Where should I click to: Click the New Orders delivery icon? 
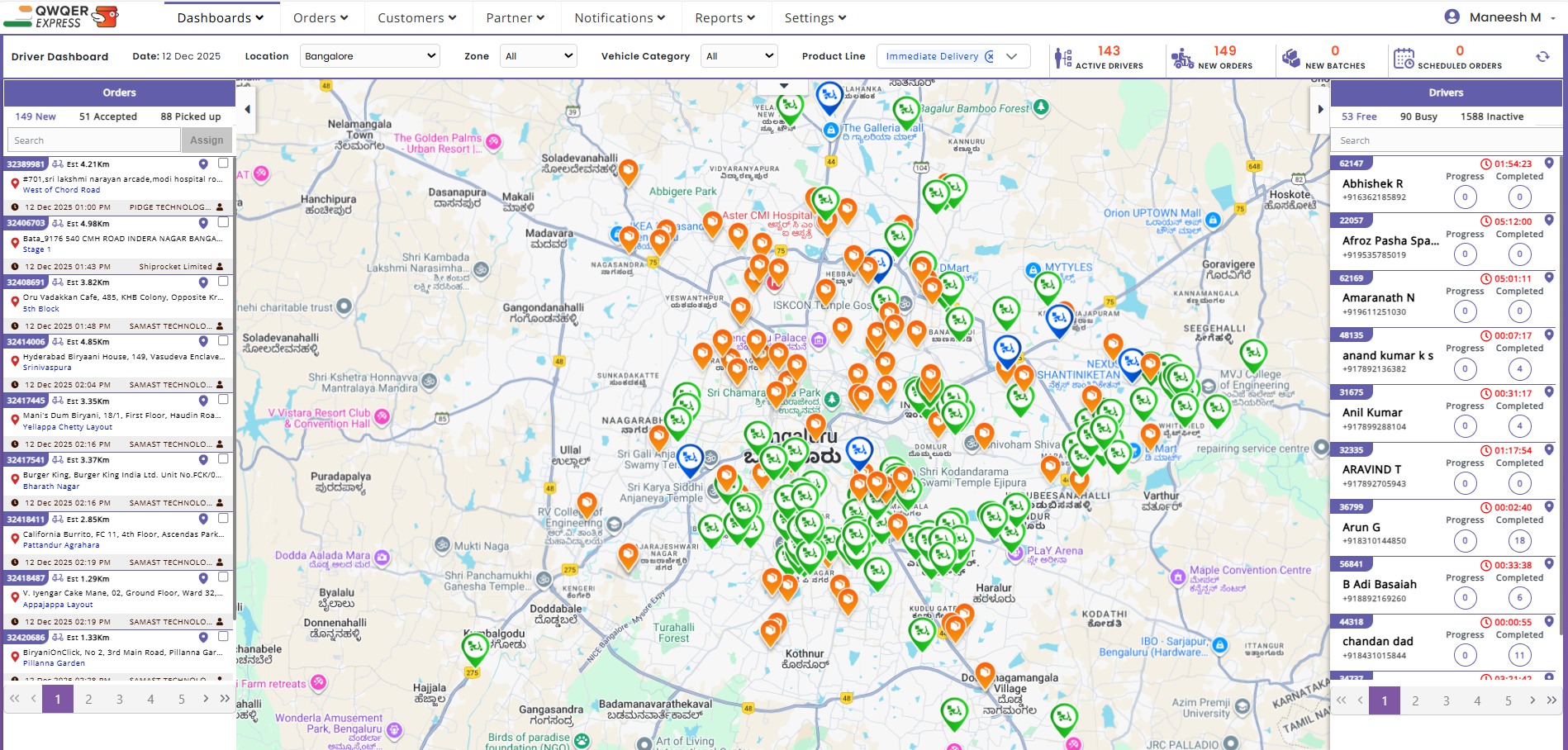pyautogui.click(x=1182, y=58)
